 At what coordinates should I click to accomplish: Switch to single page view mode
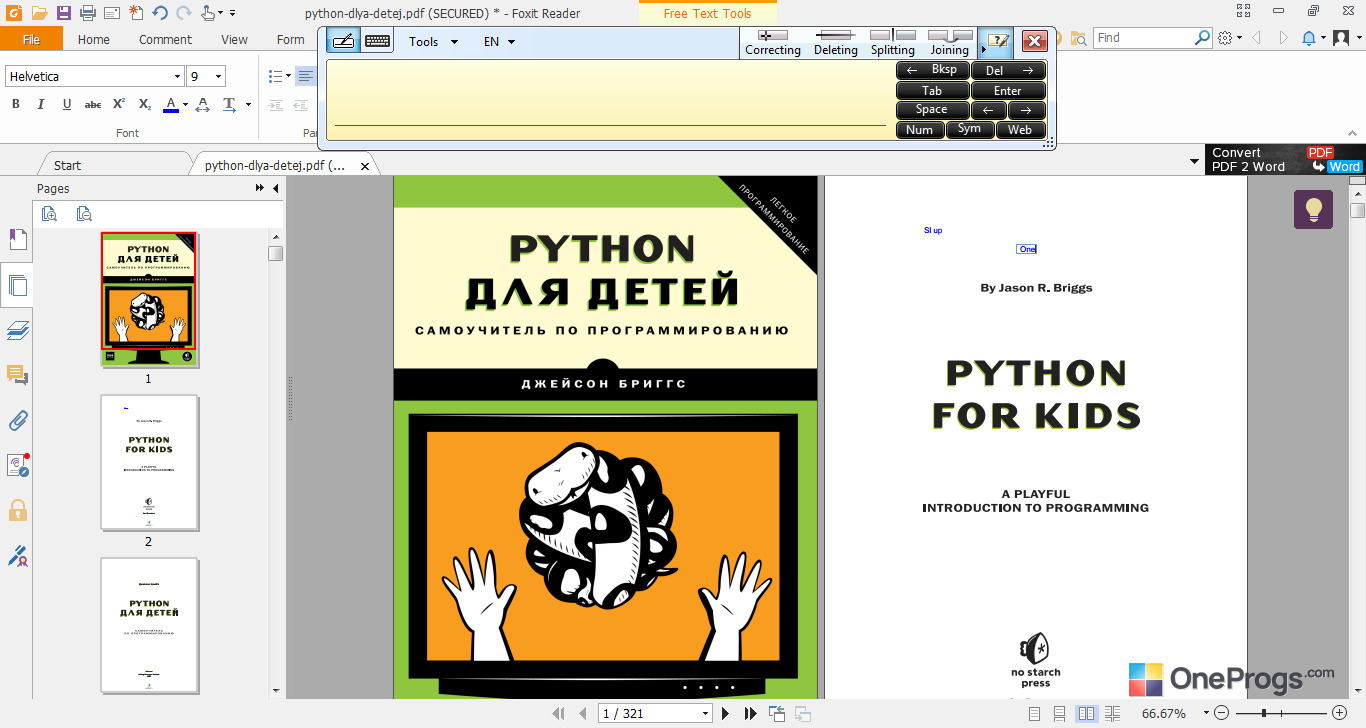[1034, 713]
